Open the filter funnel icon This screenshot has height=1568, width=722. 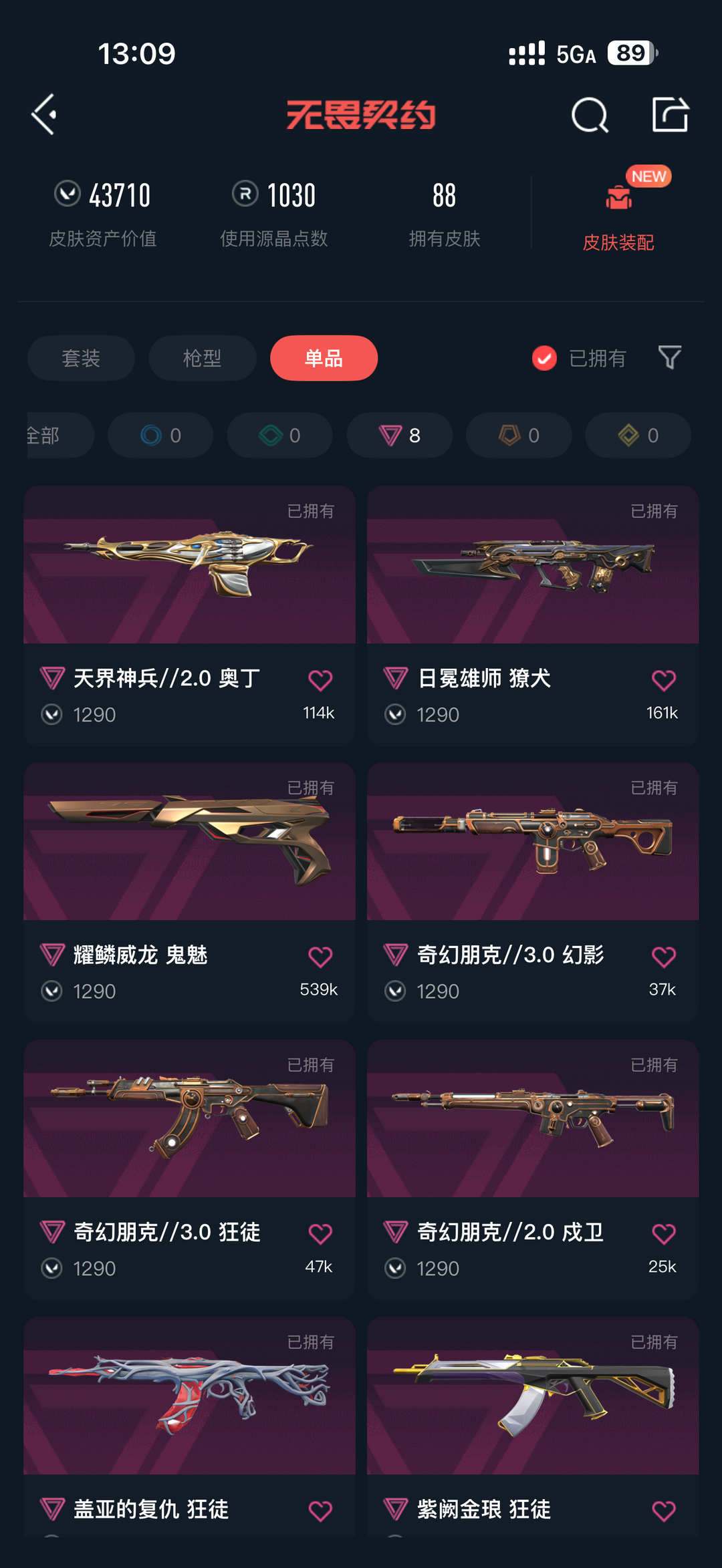[x=669, y=358]
